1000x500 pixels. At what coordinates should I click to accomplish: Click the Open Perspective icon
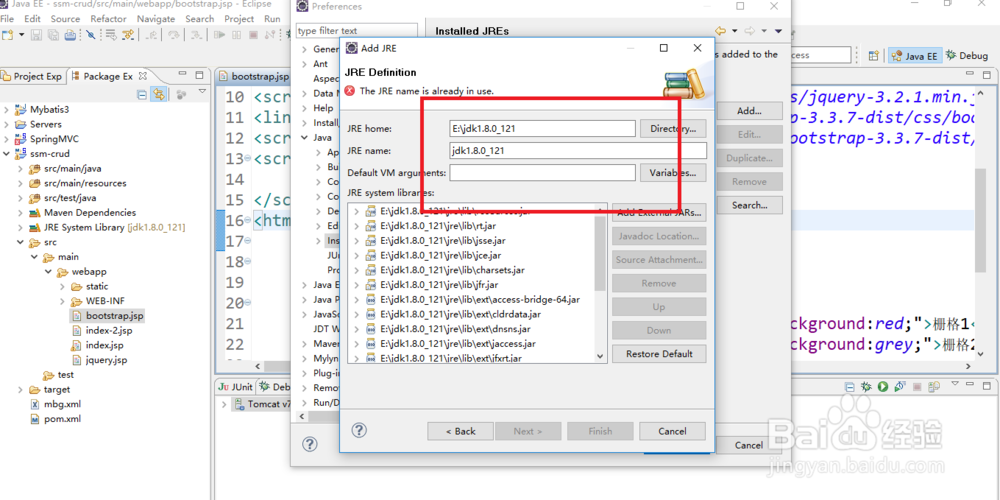pos(874,55)
